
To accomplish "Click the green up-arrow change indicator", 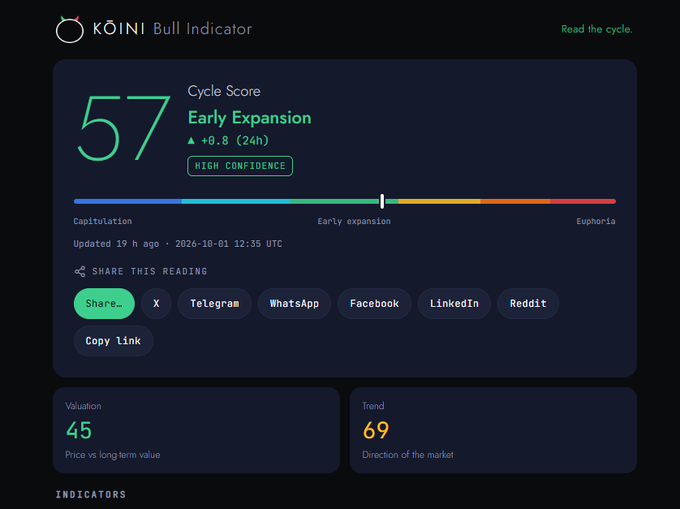I will [191, 140].
